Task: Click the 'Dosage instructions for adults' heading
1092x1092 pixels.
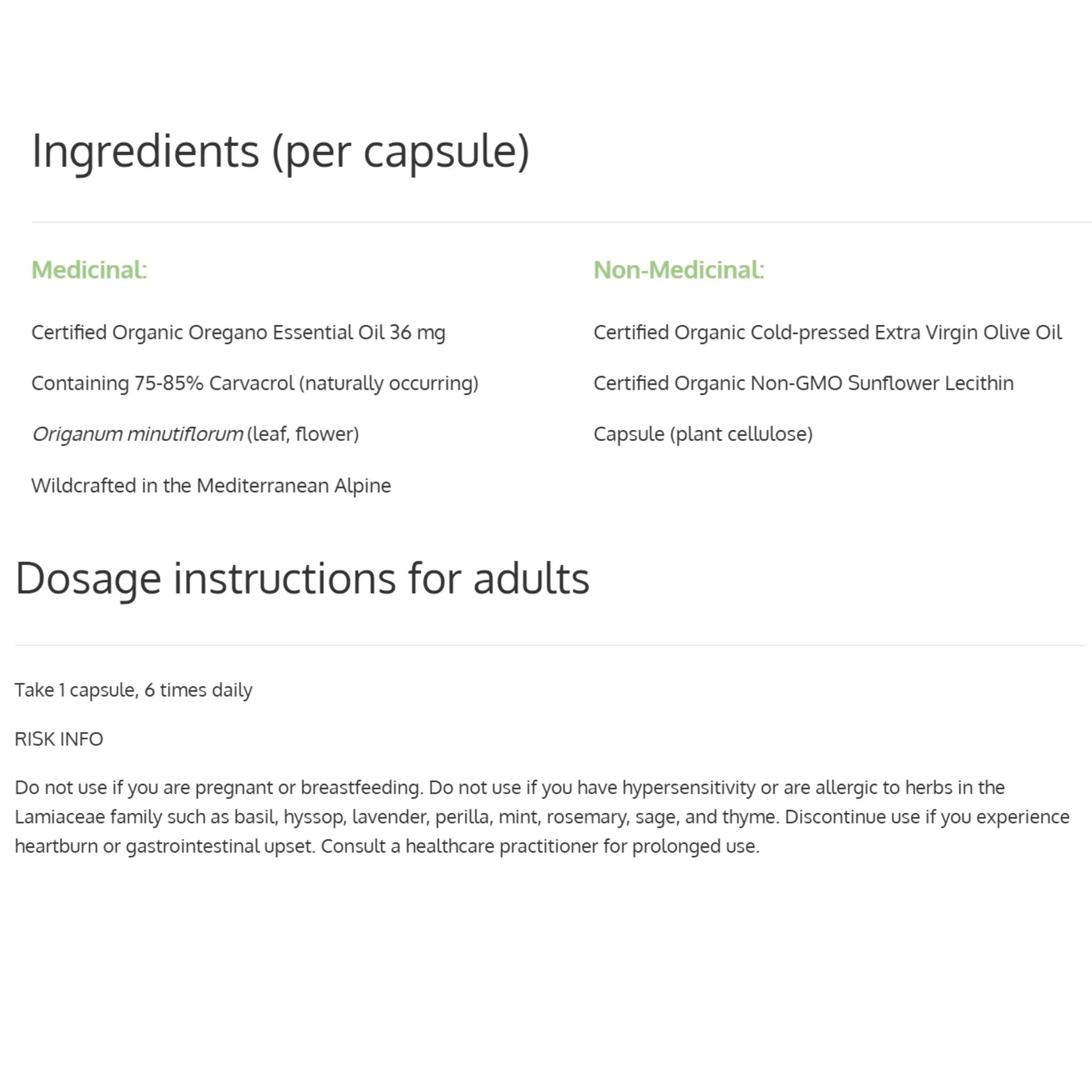Action: (x=302, y=580)
